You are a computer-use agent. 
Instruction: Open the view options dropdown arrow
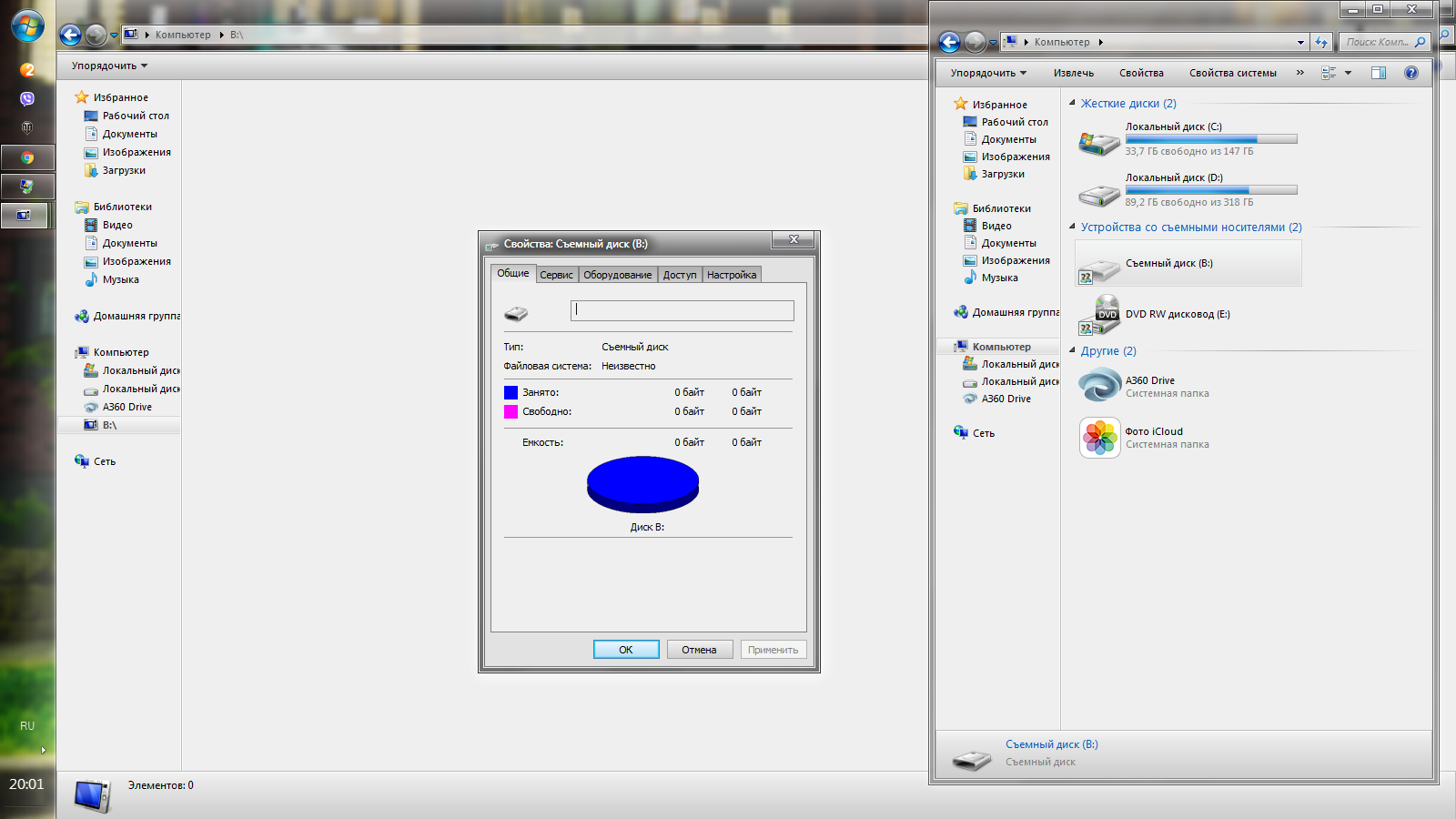[1348, 73]
